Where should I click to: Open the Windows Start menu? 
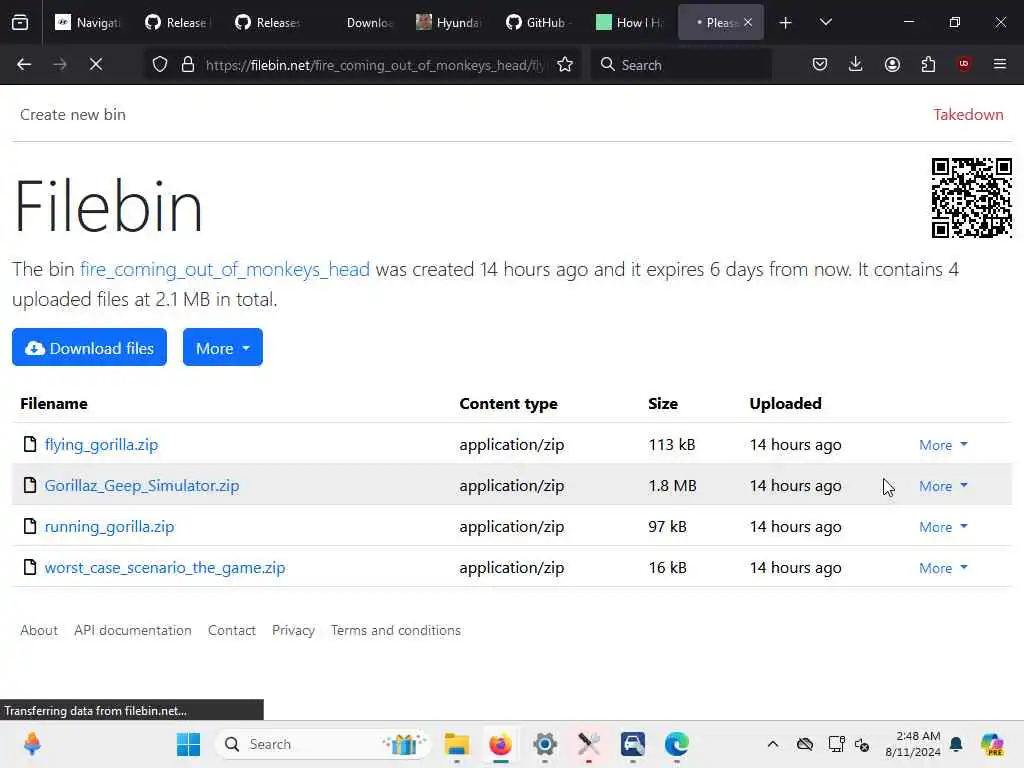coord(189,744)
